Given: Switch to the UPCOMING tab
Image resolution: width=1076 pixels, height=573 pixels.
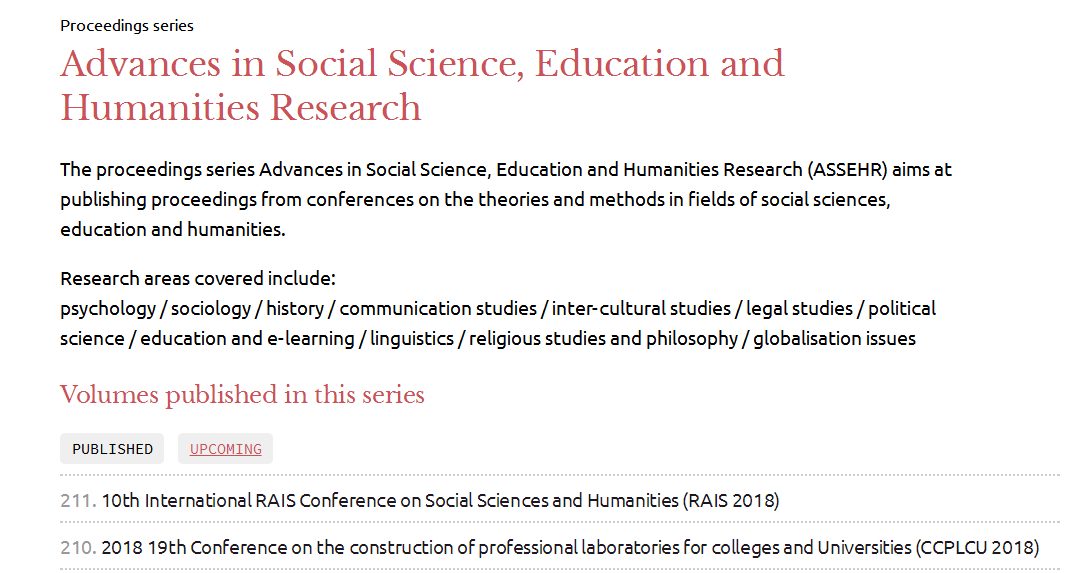Looking at the screenshot, I should click(226, 449).
